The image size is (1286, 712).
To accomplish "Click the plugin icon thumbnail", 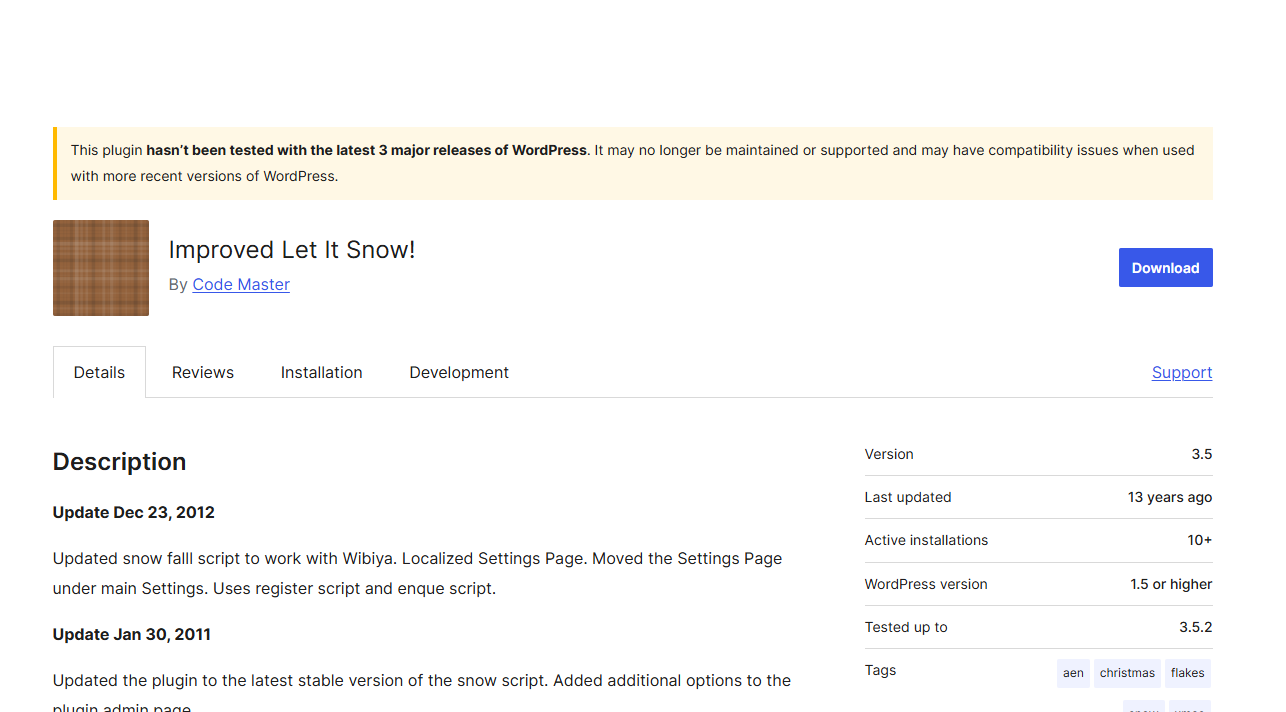I will coord(100,268).
